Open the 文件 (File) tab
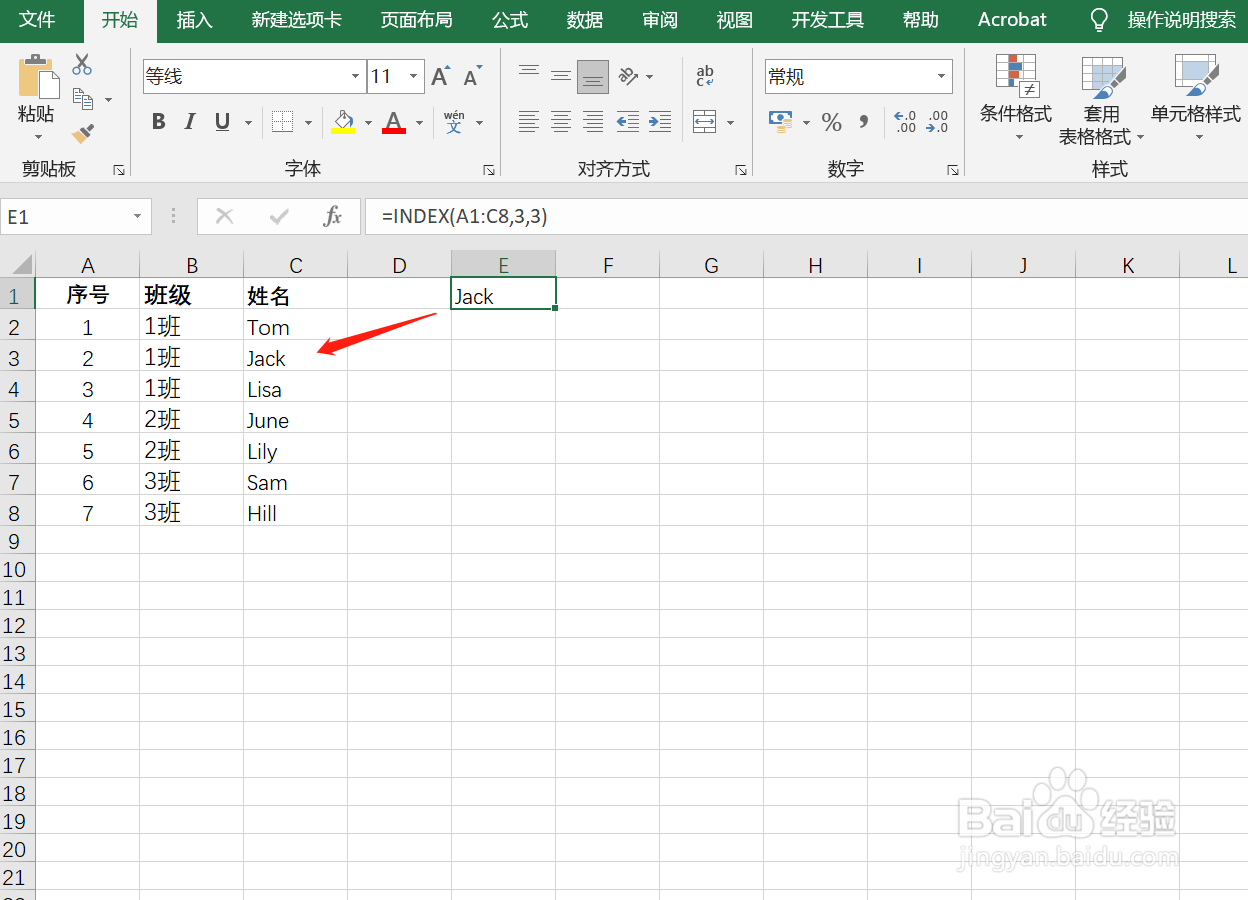1248x900 pixels. pyautogui.click(x=37, y=20)
